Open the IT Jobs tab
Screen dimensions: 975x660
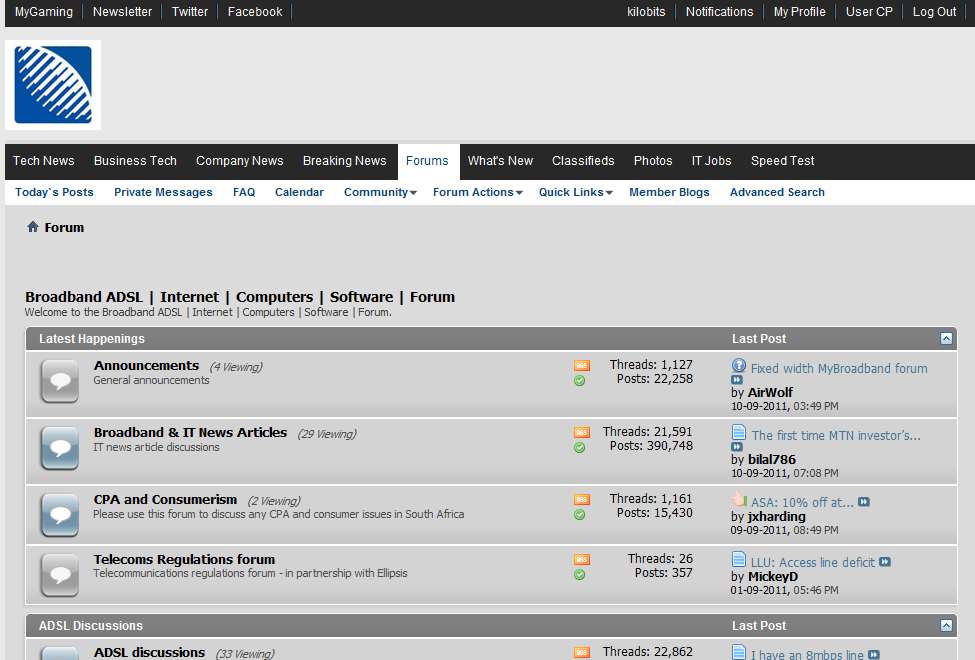[711, 161]
